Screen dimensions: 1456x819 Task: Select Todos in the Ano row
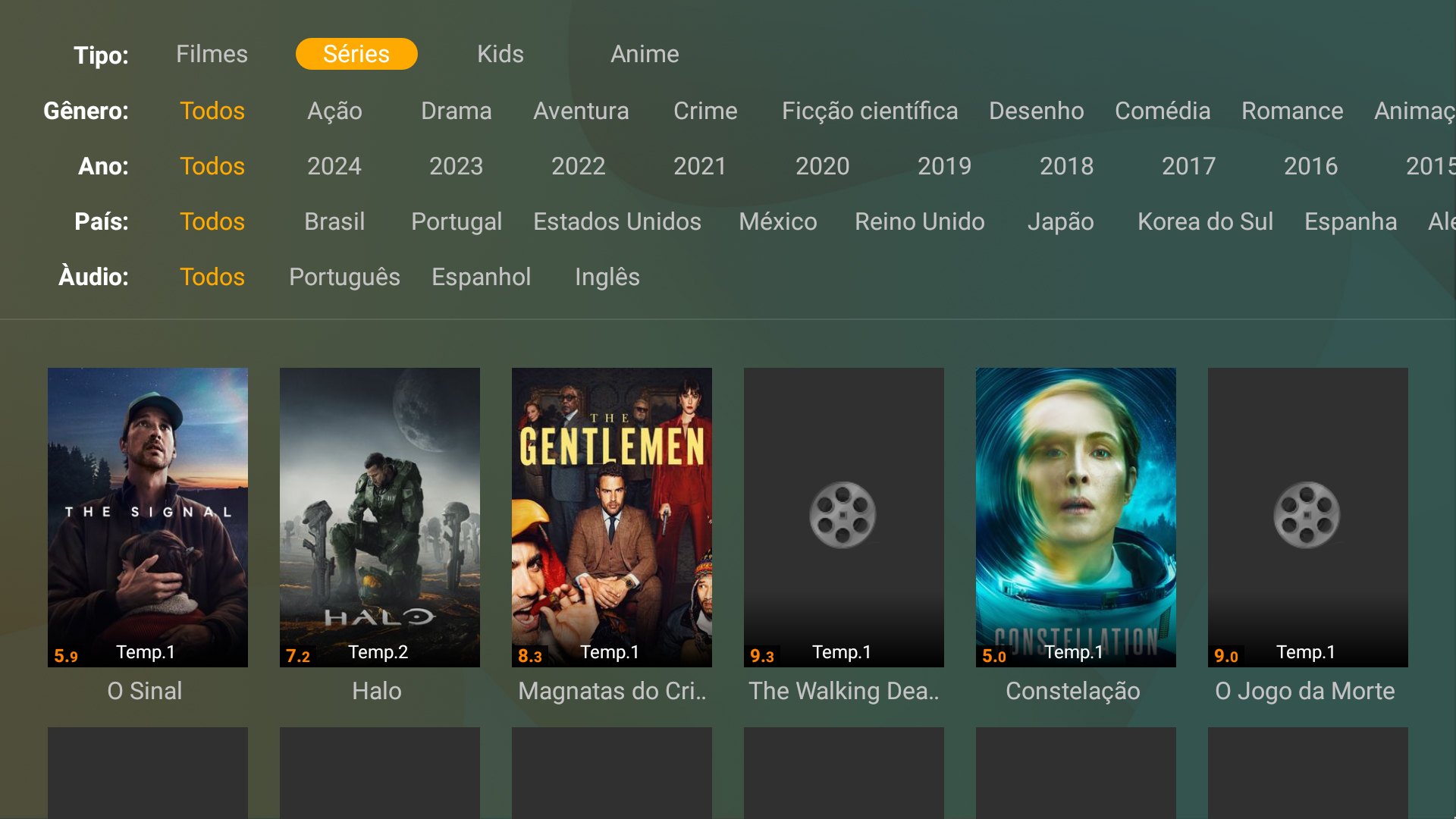pyautogui.click(x=212, y=166)
